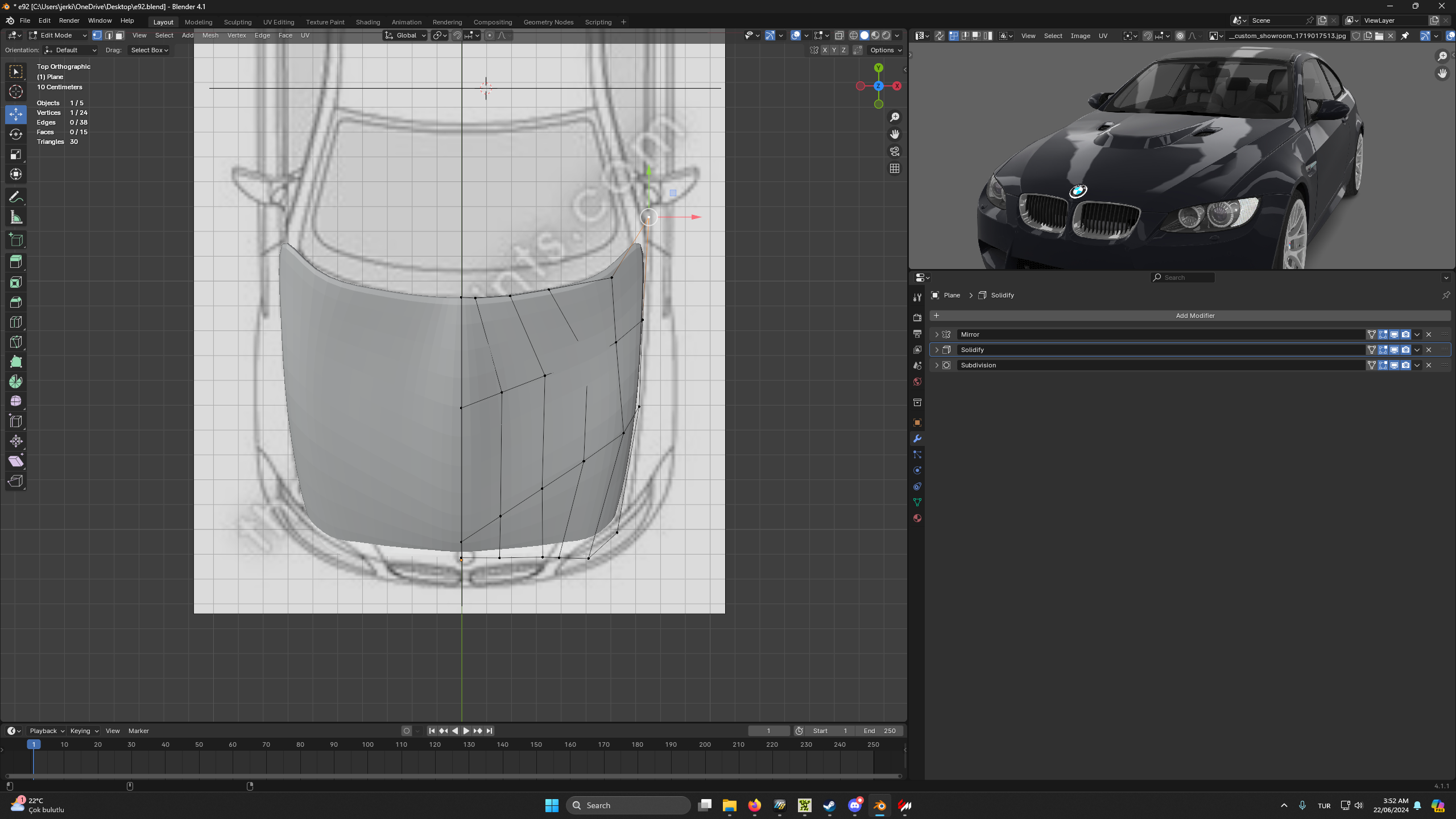The height and width of the screenshot is (819, 1456).
Task: Select the Bevel tool
Action: tap(16, 302)
